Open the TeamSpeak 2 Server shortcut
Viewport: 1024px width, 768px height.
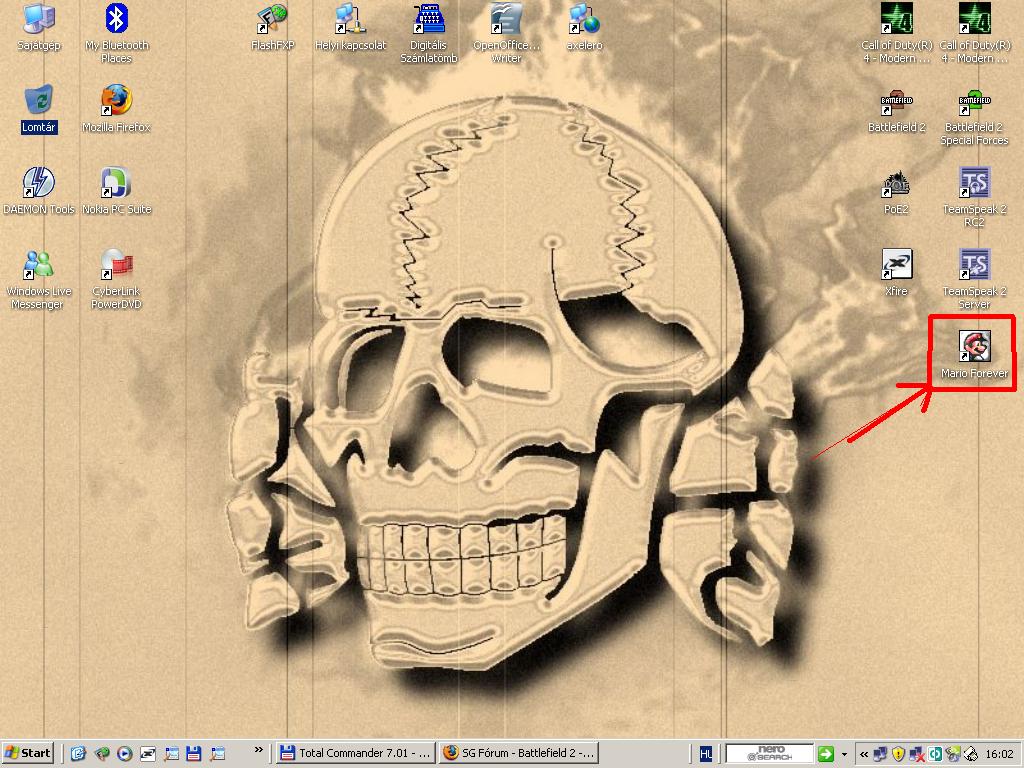pyautogui.click(x=974, y=265)
